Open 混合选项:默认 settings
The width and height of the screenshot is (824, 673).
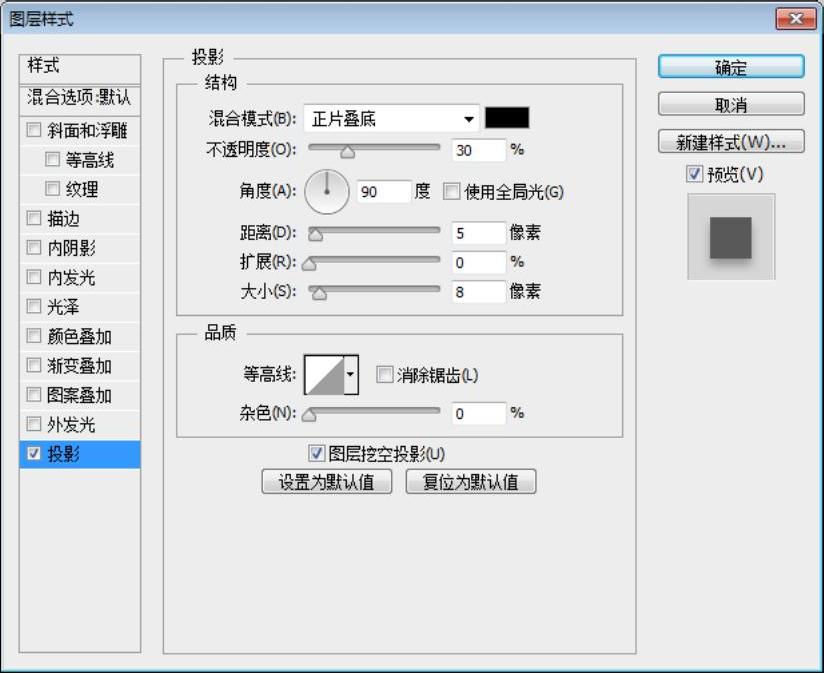pos(80,99)
